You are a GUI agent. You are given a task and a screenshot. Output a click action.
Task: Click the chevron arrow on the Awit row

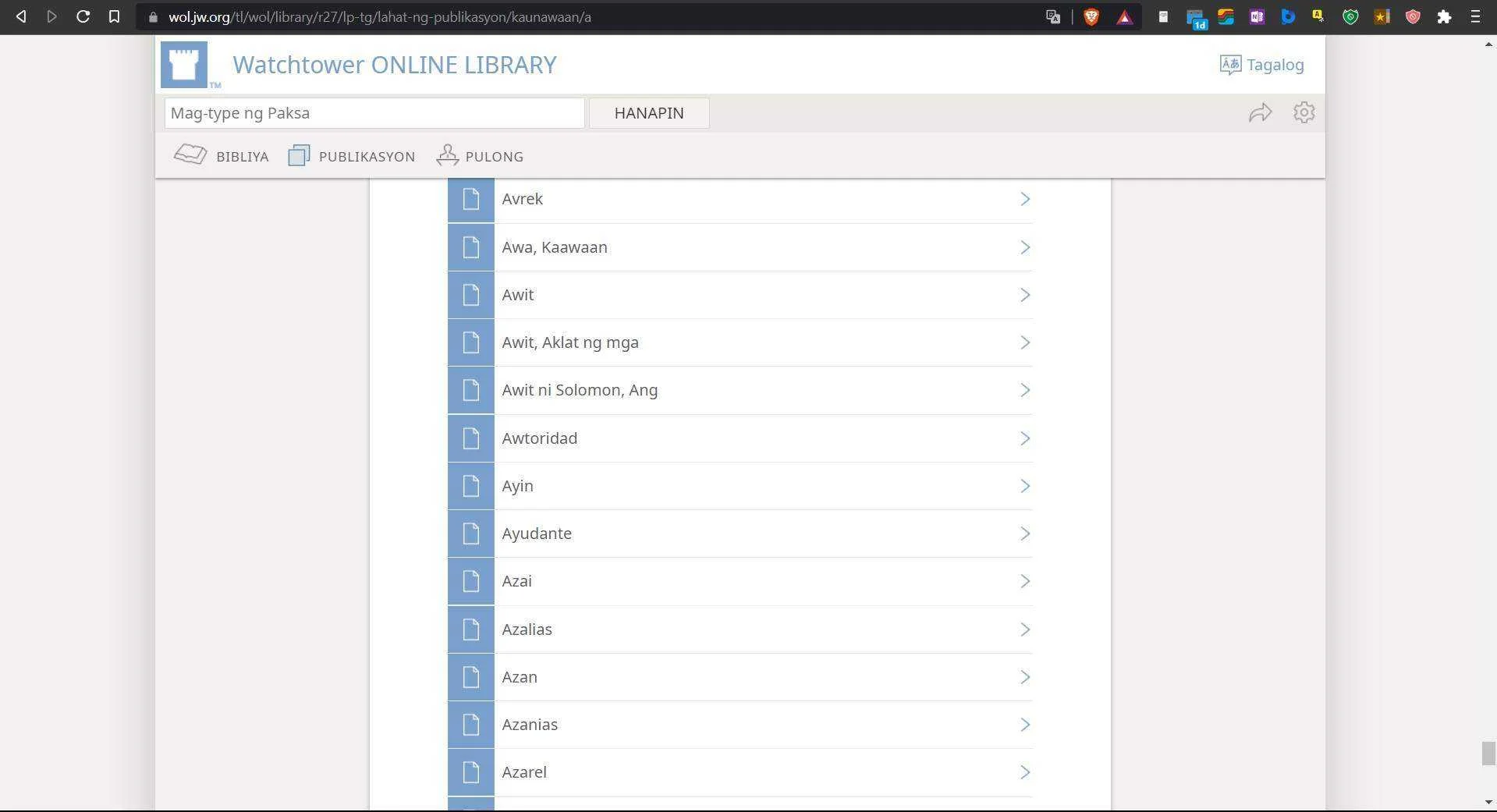pos(1025,295)
